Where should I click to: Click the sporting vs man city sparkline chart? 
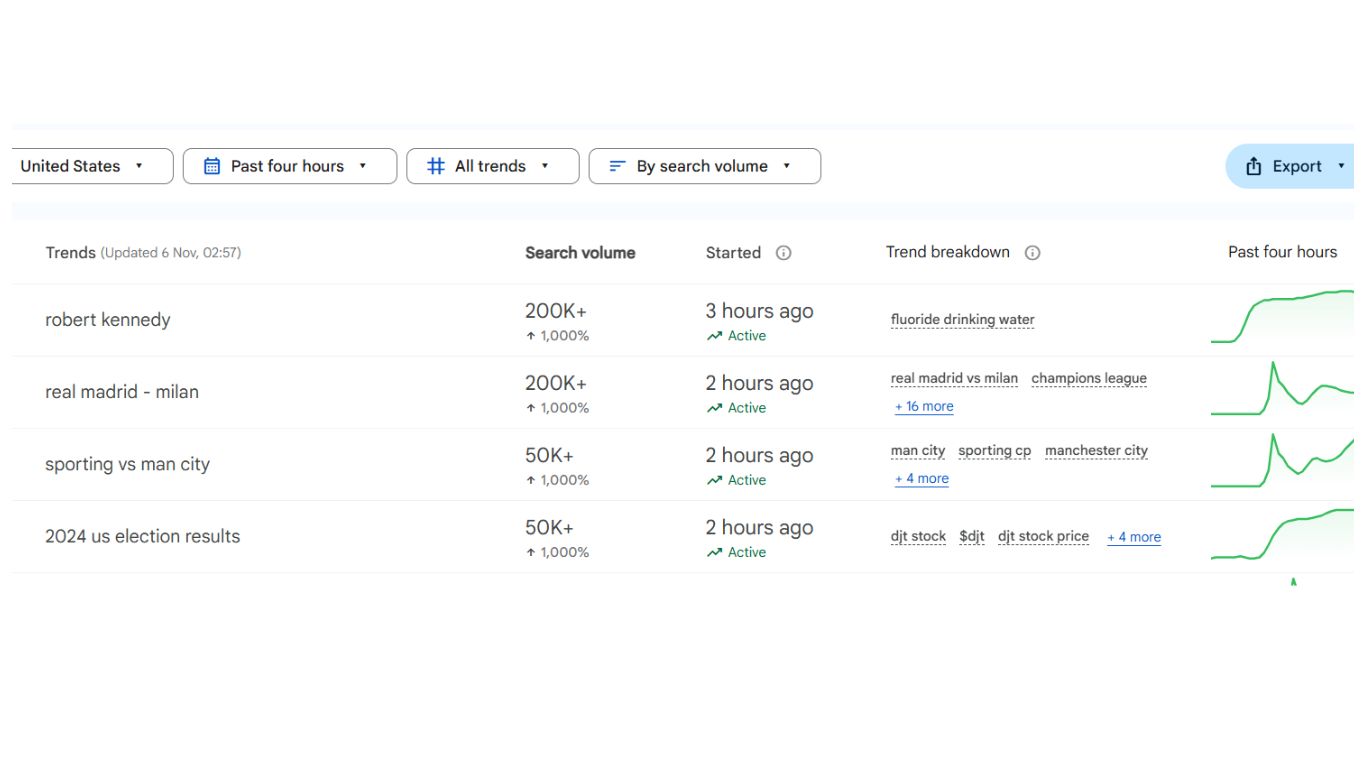coord(1282,460)
